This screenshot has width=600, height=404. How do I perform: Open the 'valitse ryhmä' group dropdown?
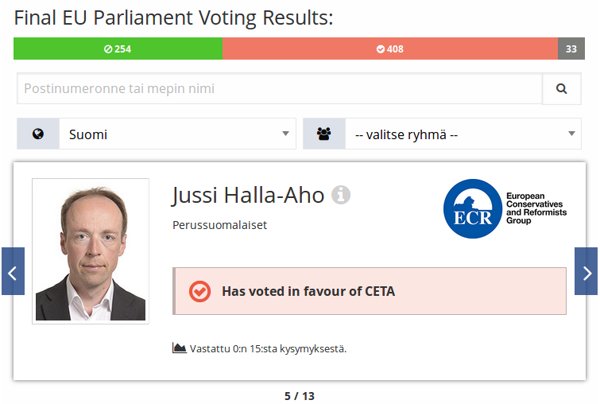click(x=462, y=134)
